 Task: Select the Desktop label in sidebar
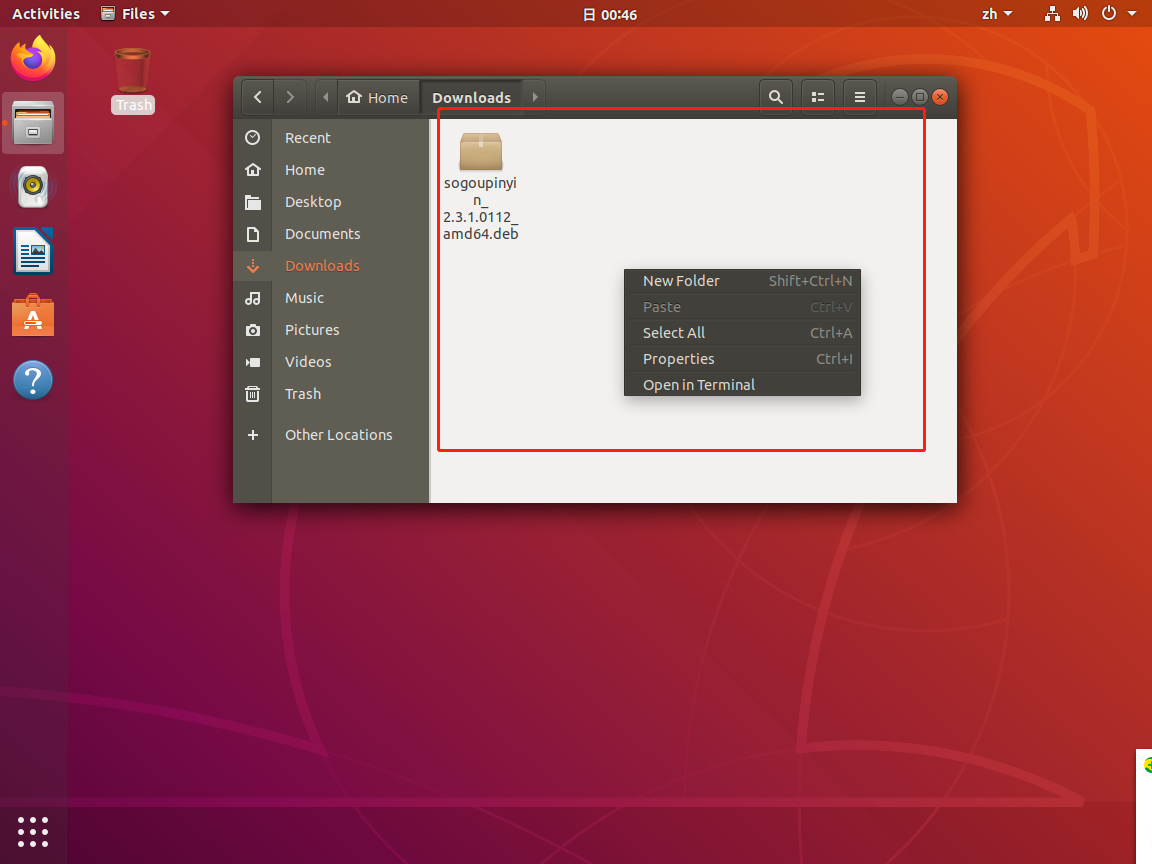tap(313, 202)
